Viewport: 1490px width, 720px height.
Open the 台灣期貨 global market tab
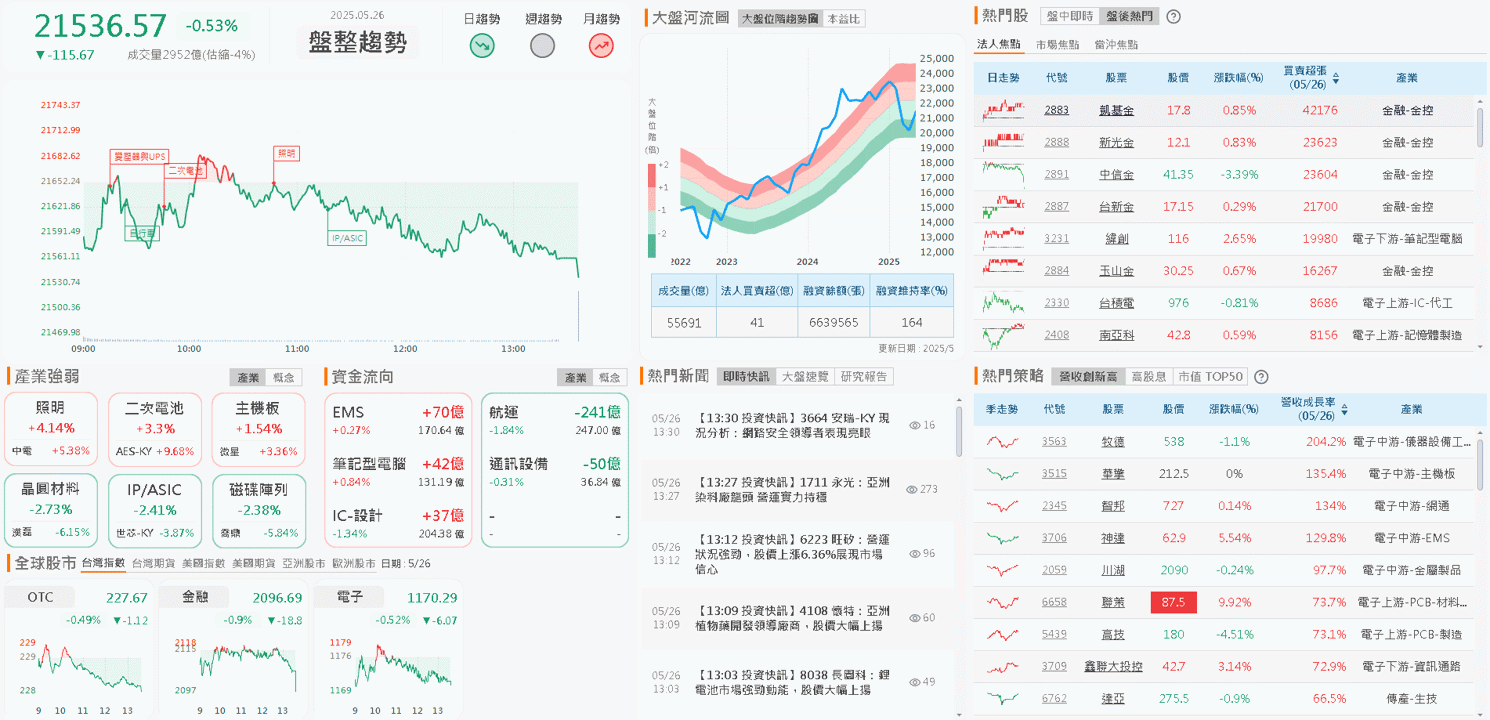(x=153, y=563)
